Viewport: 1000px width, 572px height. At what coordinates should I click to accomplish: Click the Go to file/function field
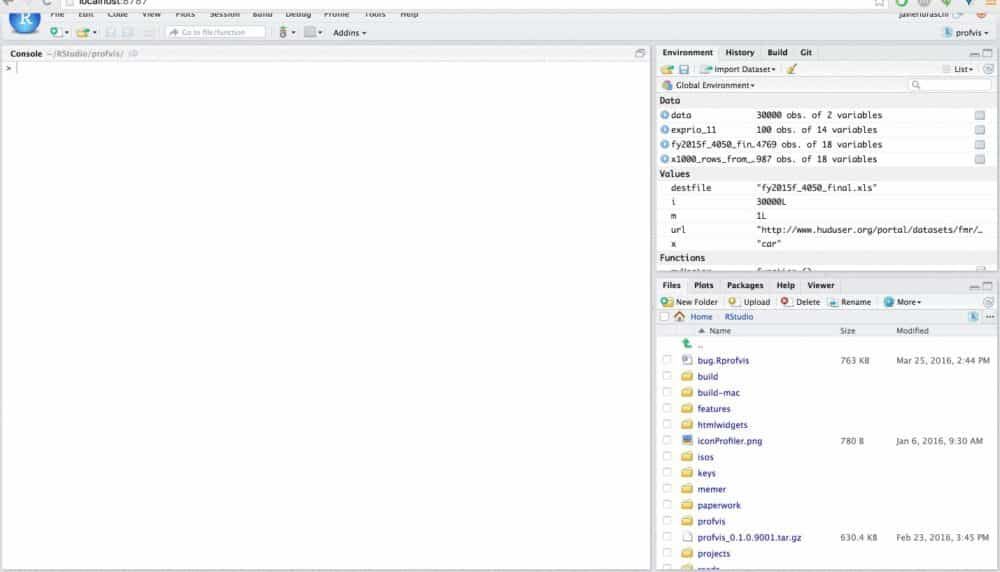tap(216, 32)
